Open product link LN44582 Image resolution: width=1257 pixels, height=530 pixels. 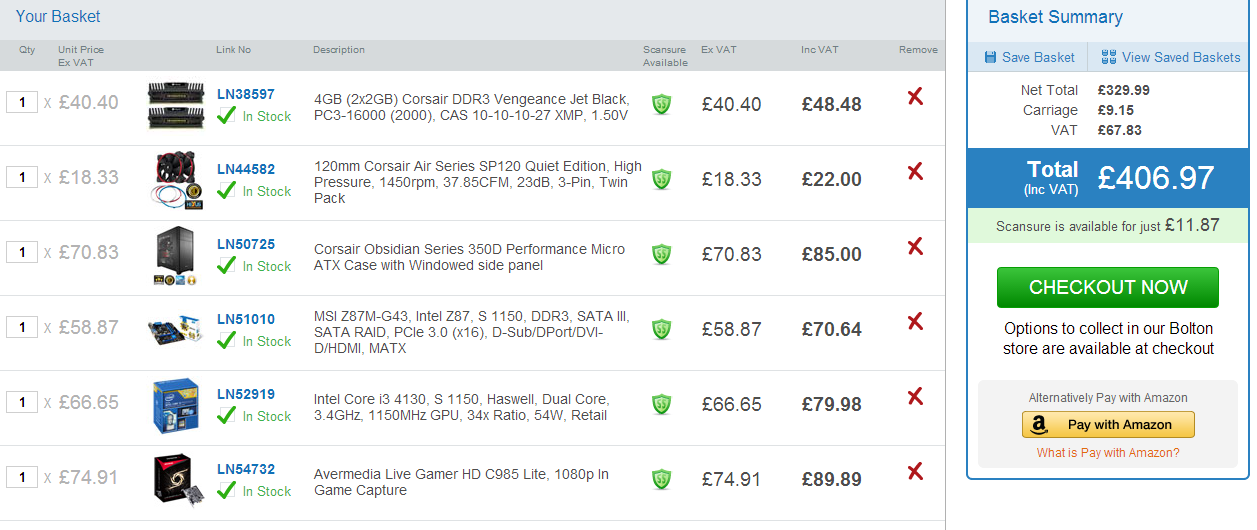tap(245, 169)
